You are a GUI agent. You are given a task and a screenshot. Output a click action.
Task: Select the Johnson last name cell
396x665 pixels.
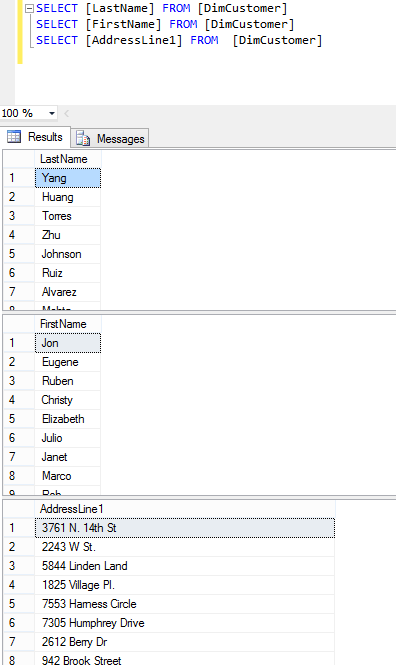(68, 254)
